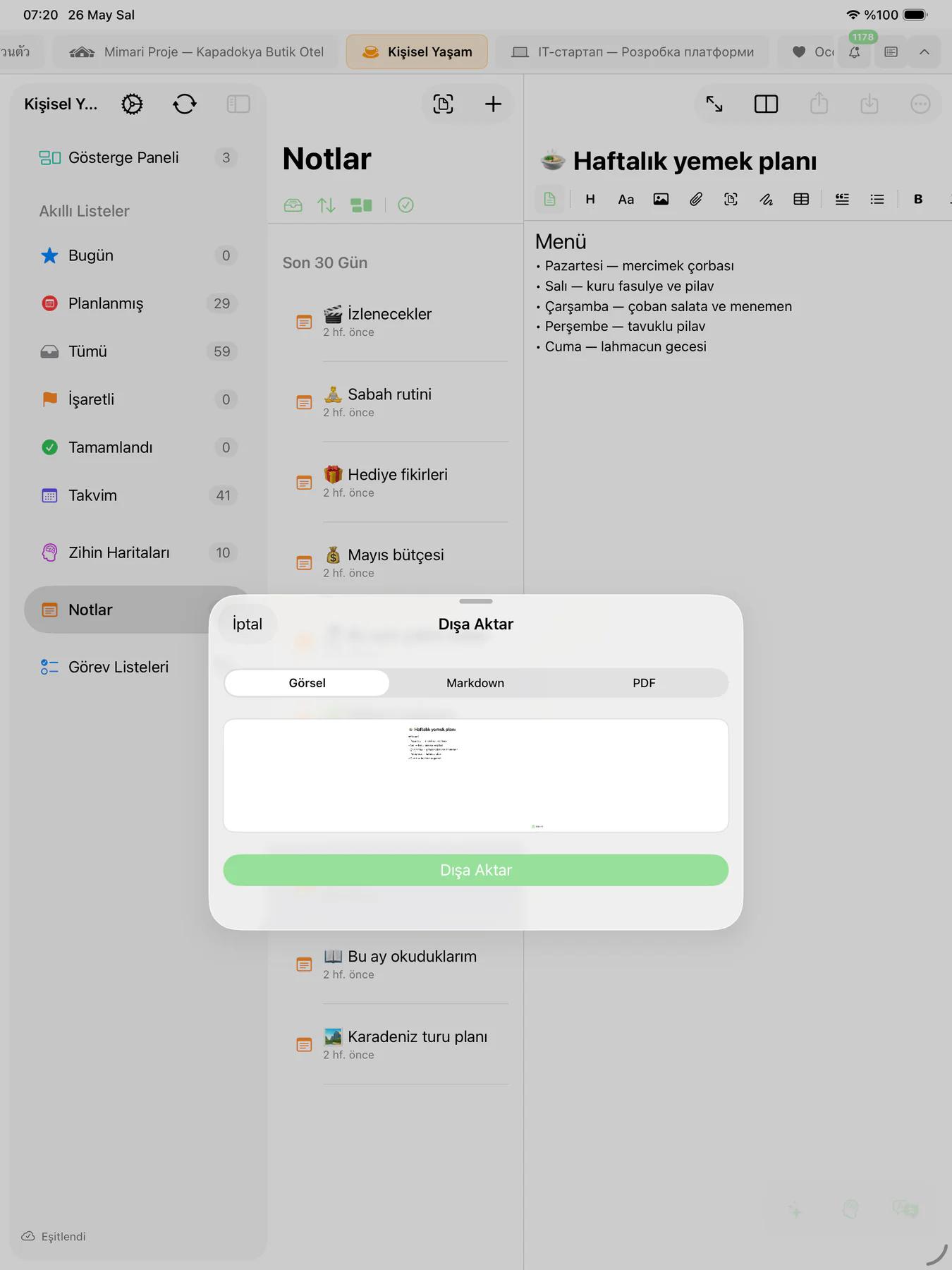Switch to the Markdown export tab
The image size is (952, 1270).
(x=475, y=683)
